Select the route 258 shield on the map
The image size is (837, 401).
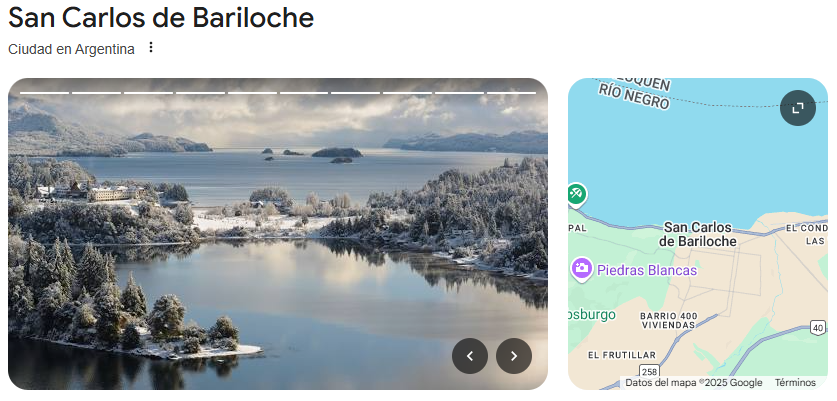tap(649, 372)
